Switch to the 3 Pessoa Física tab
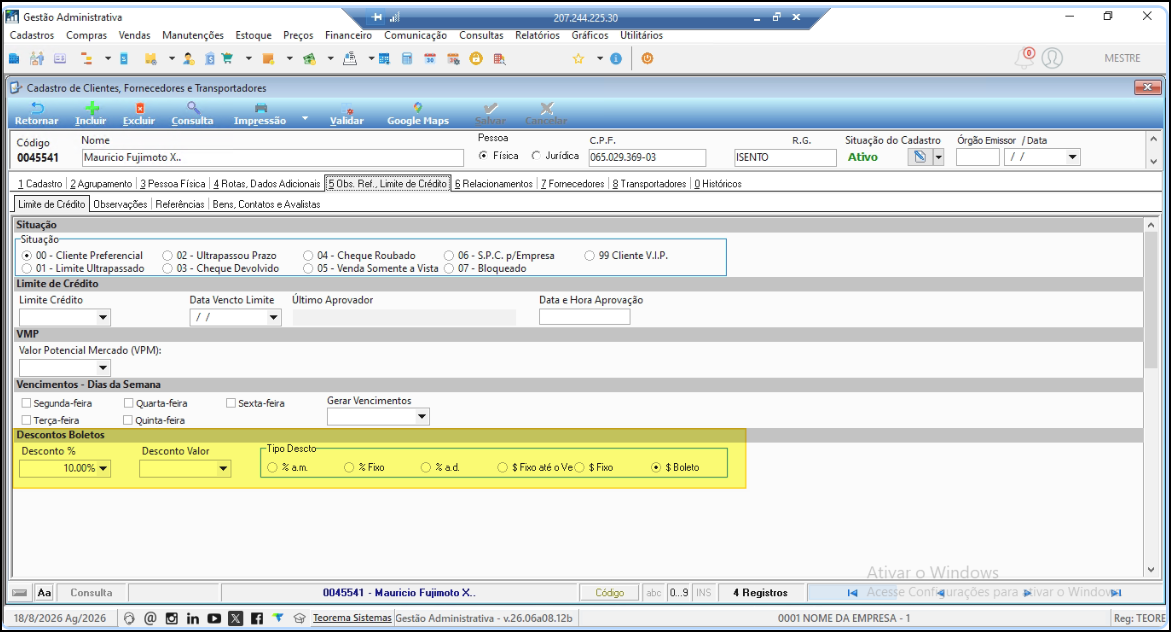Screen dimensions: 1171x632 (173, 184)
